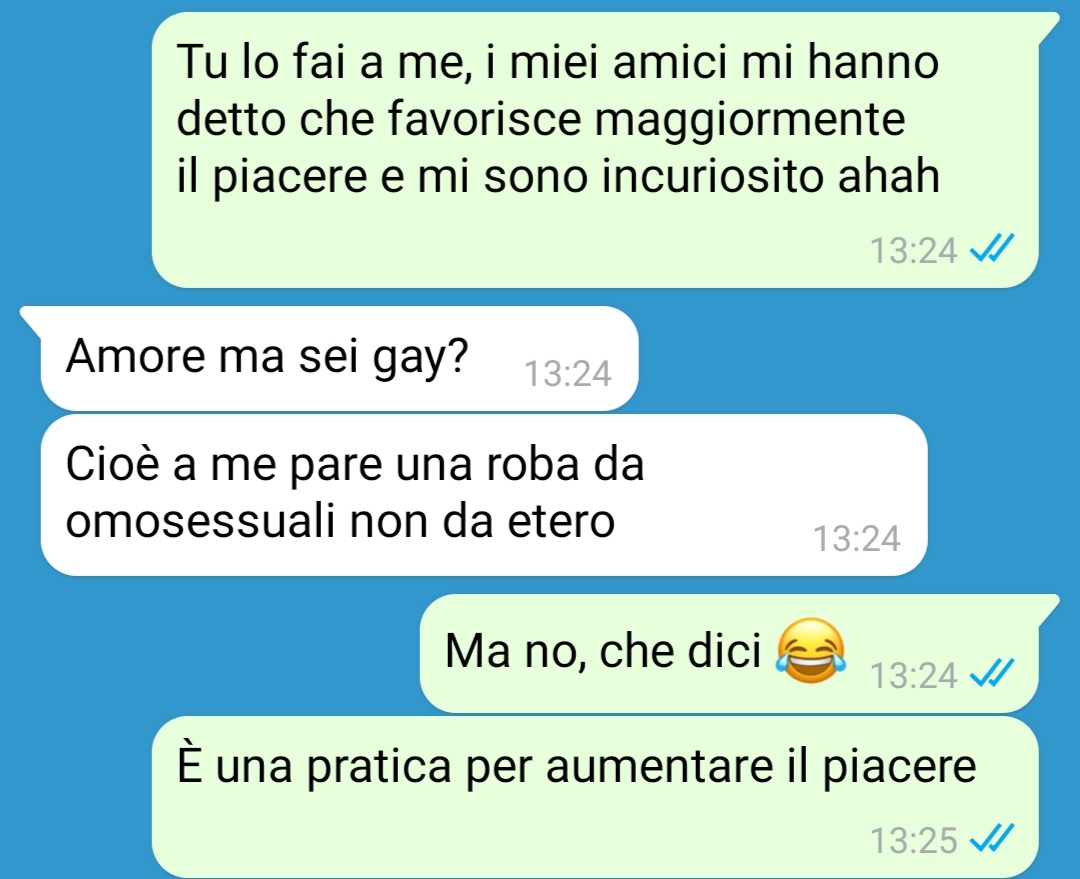Click the checkmarks beside 'Ma no, che dici'
Screen dimensions: 1080x879
click(x=991, y=673)
